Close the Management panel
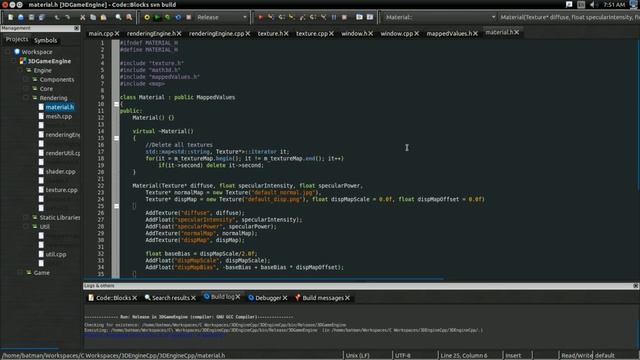The image size is (640, 360). click(77, 28)
